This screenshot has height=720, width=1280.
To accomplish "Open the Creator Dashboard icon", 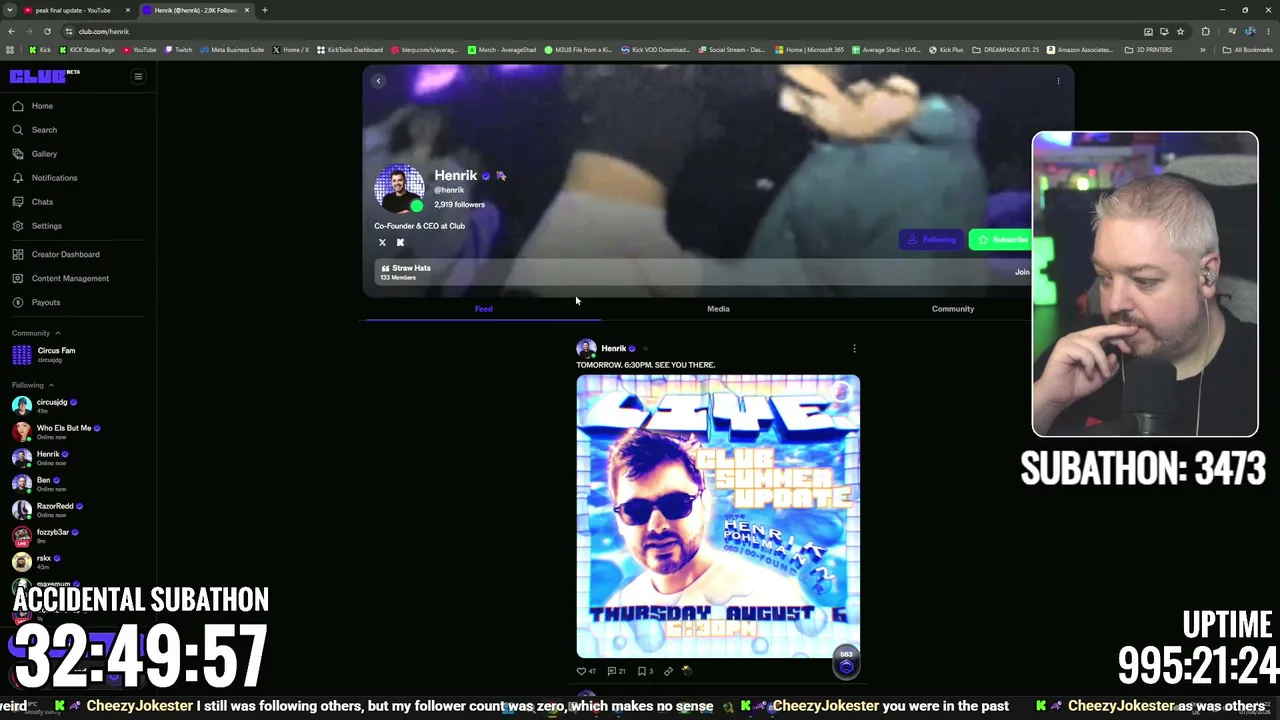I will [18, 254].
